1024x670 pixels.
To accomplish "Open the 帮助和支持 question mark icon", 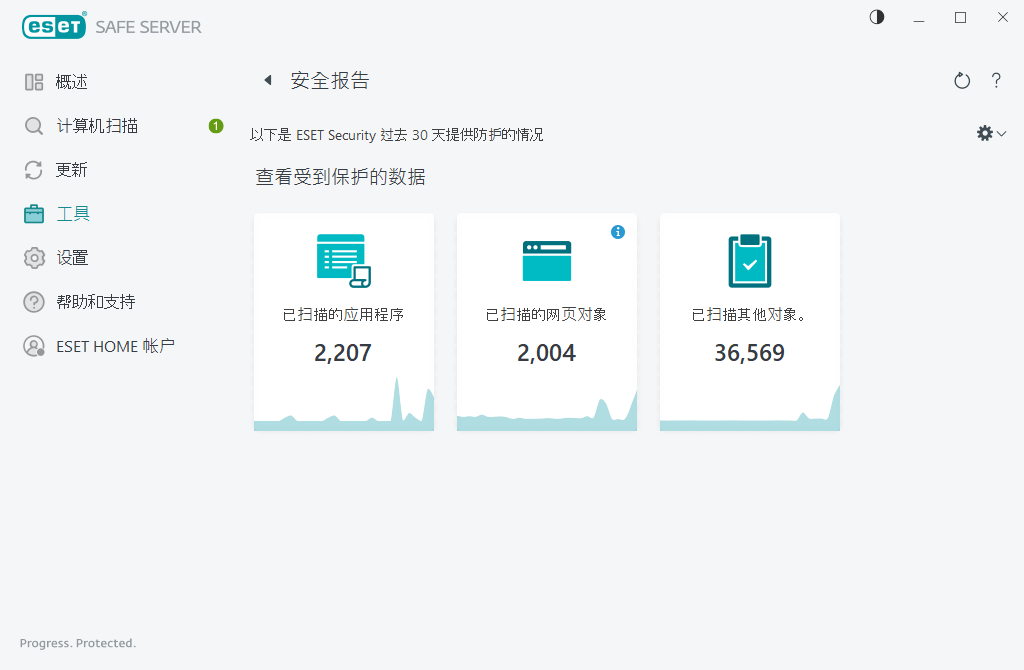I will click(33, 301).
